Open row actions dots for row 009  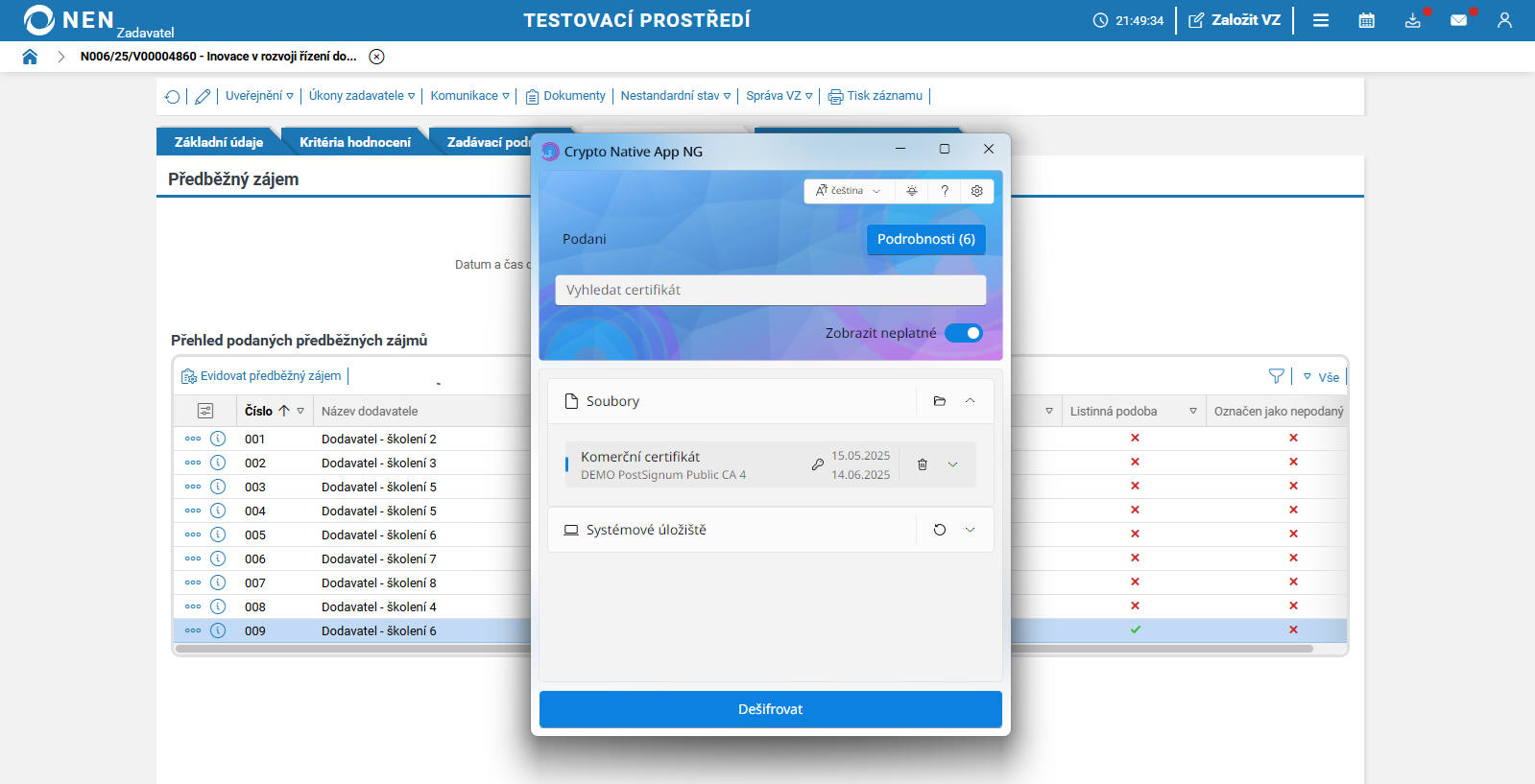(193, 630)
